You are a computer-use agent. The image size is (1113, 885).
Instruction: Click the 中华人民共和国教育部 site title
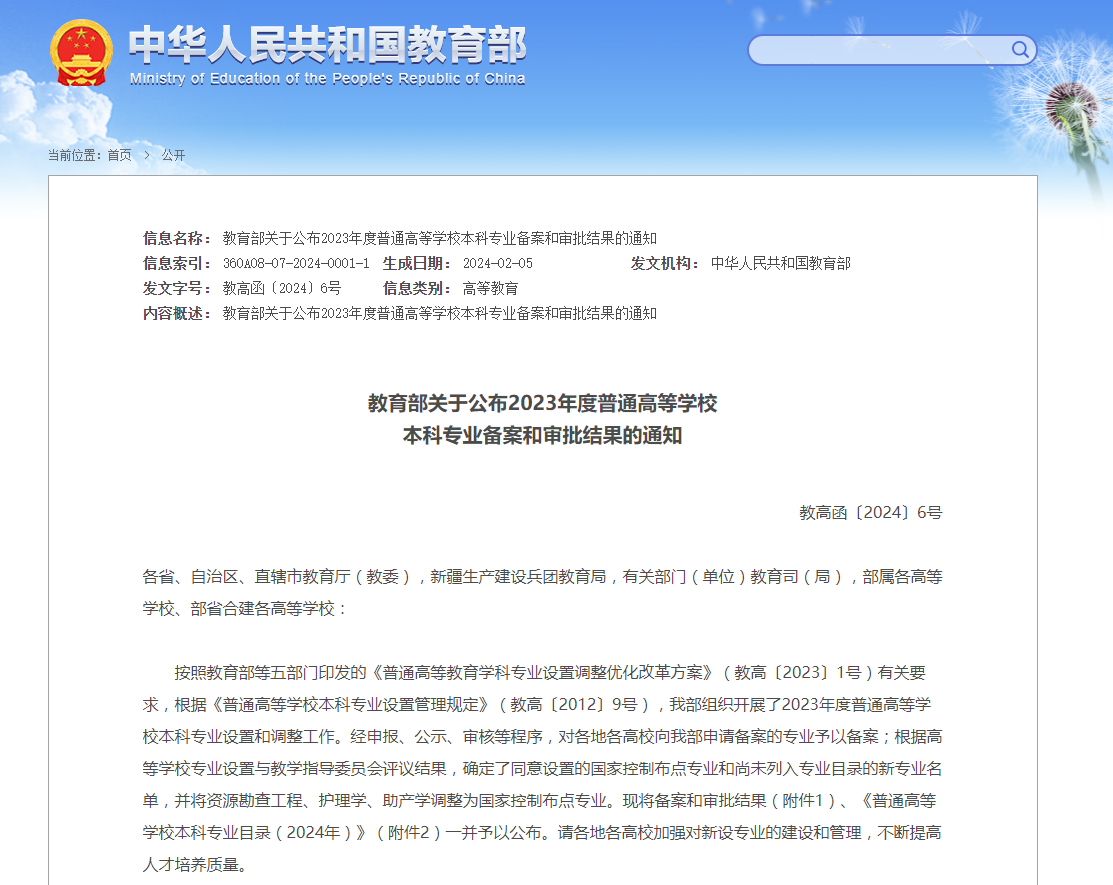pyautogui.click(x=327, y=45)
